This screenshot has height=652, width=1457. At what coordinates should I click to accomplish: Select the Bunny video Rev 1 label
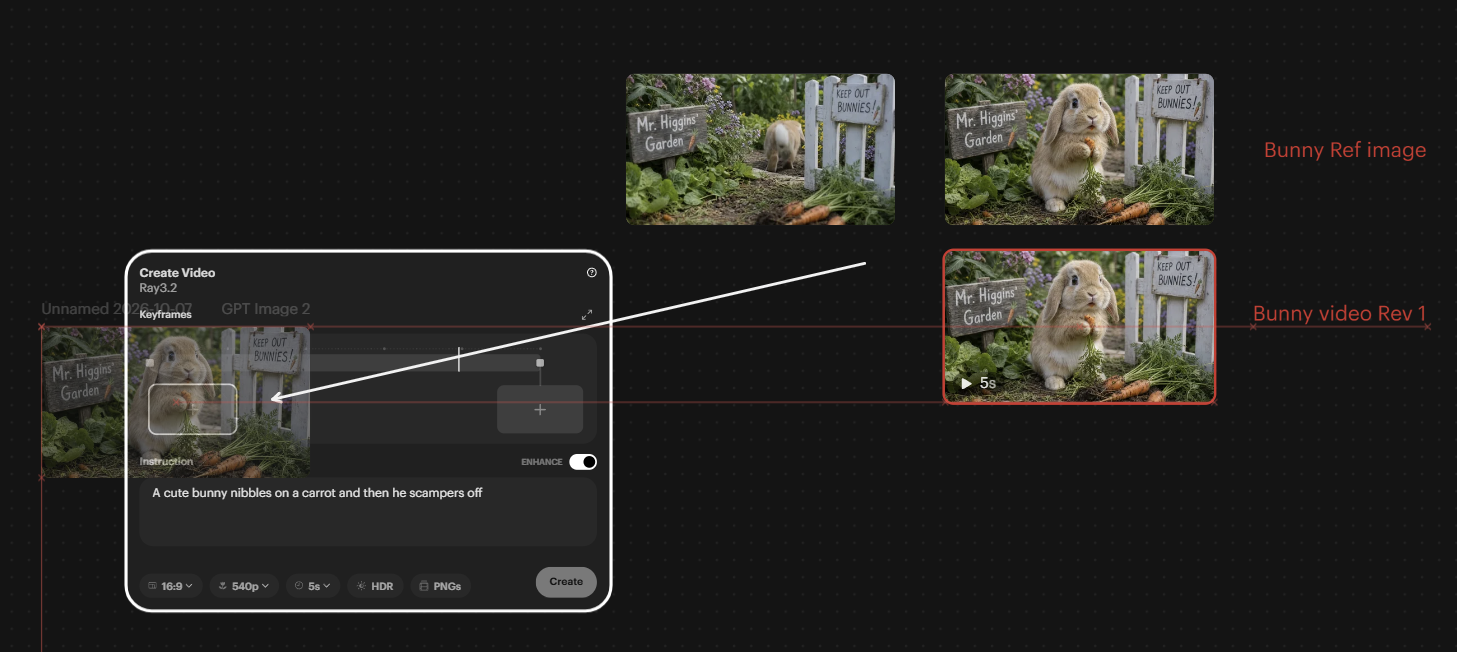[1340, 314]
